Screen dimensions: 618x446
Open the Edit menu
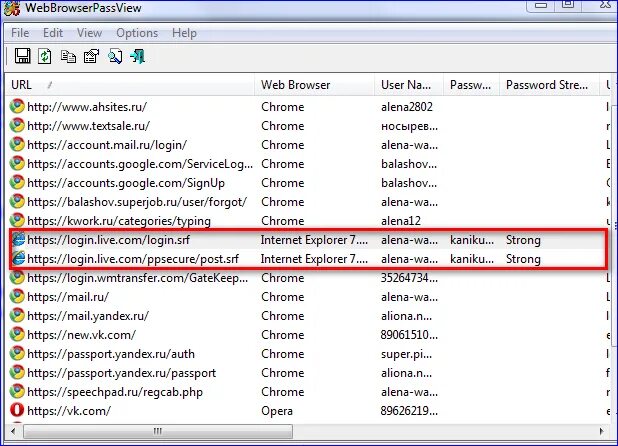[x=53, y=33]
